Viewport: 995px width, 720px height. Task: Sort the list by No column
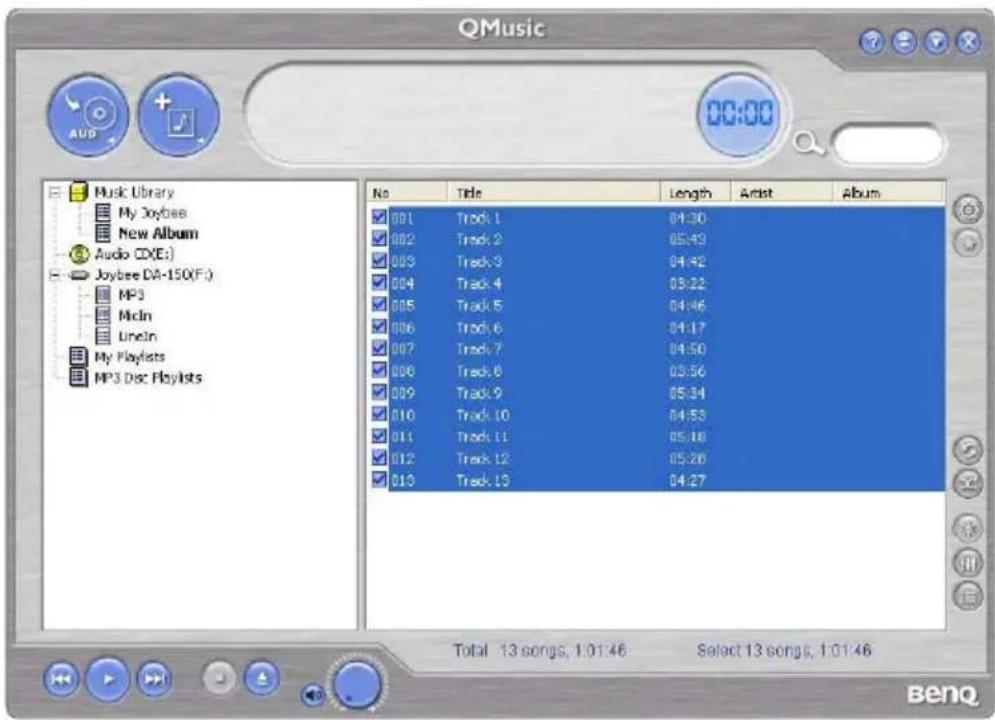407,193
